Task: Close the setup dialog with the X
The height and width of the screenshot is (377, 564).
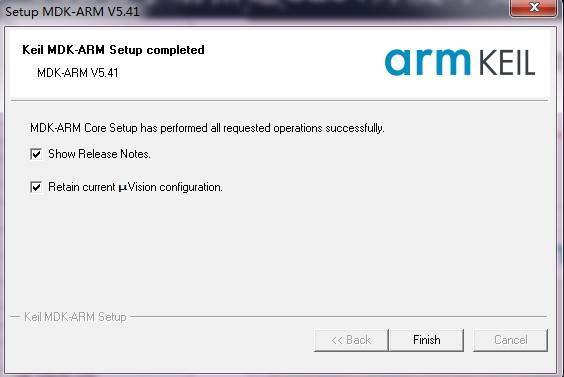Action: [x=534, y=7]
